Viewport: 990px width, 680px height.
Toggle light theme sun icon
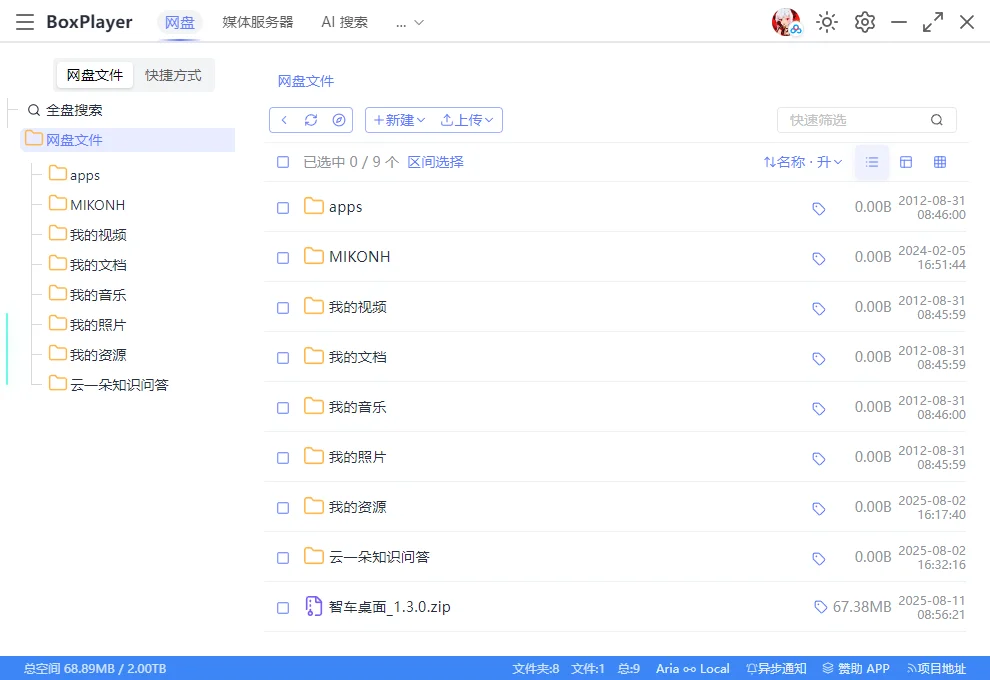click(826, 22)
